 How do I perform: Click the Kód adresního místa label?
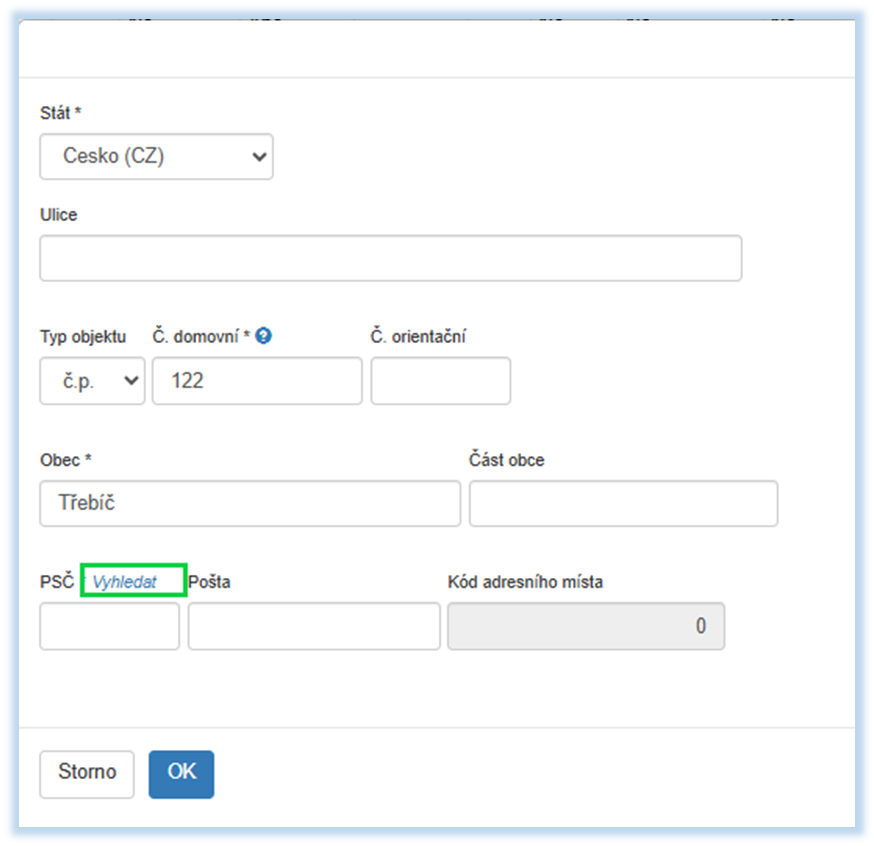click(x=525, y=582)
